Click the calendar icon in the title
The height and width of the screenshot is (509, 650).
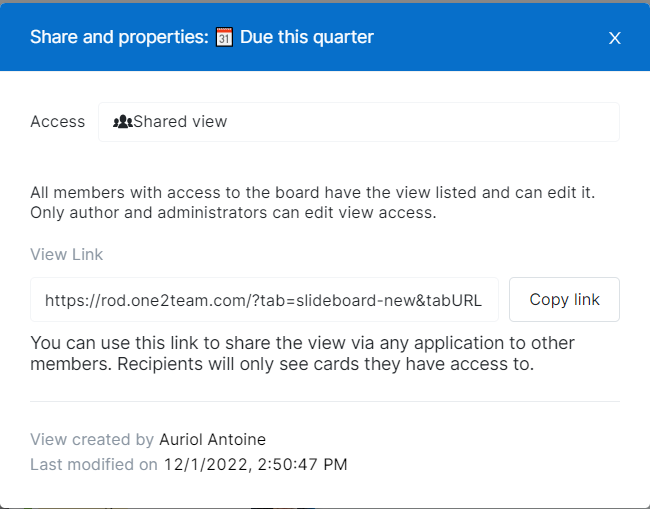click(225, 37)
